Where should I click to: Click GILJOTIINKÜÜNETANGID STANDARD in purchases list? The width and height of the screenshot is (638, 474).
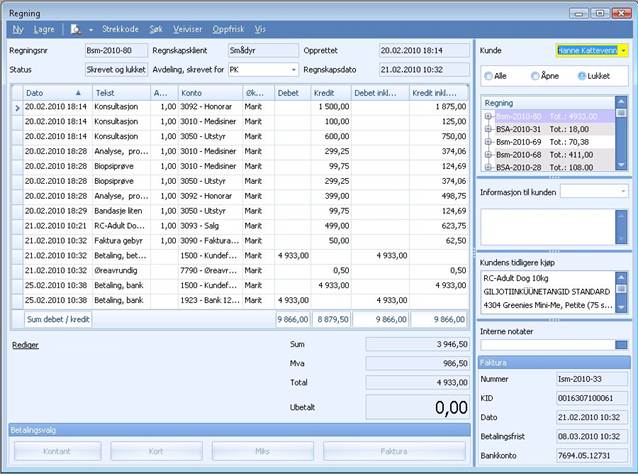point(546,292)
